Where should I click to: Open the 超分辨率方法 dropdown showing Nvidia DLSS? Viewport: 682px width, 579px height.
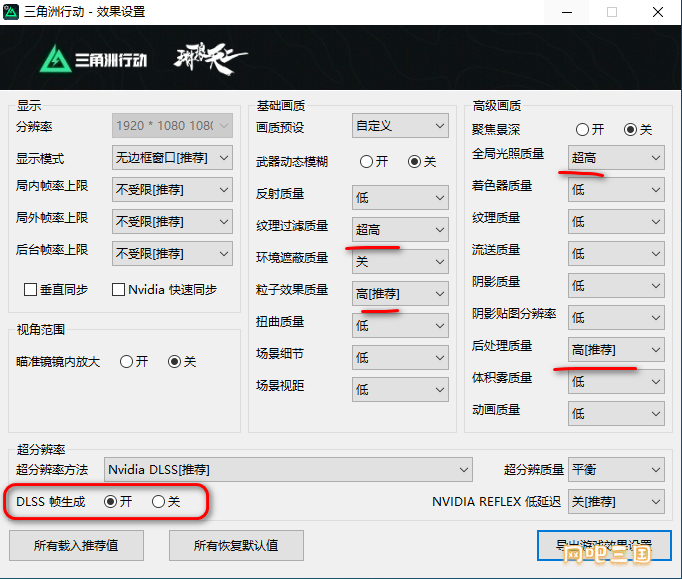coord(288,469)
